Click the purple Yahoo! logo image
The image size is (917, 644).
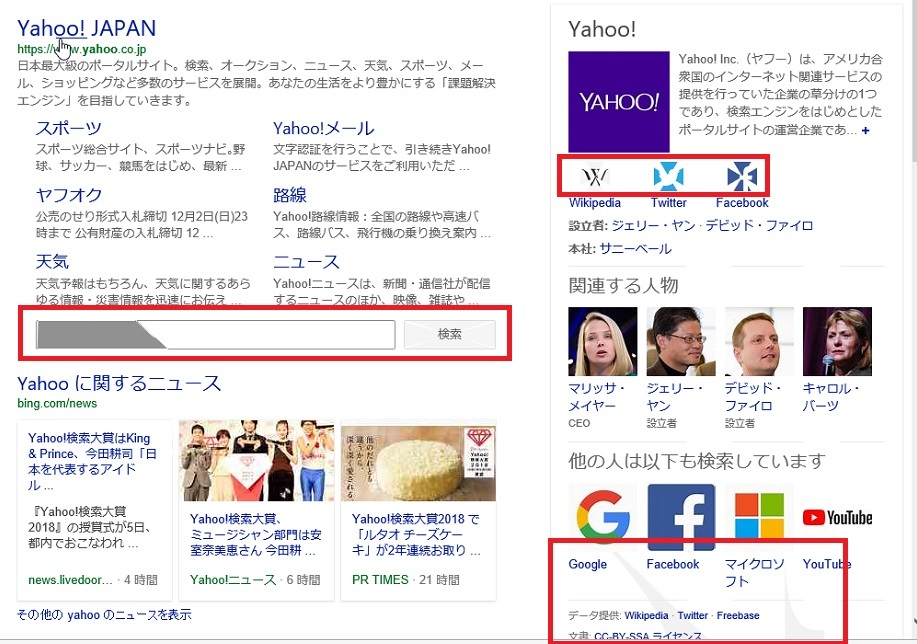click(618, 102)
